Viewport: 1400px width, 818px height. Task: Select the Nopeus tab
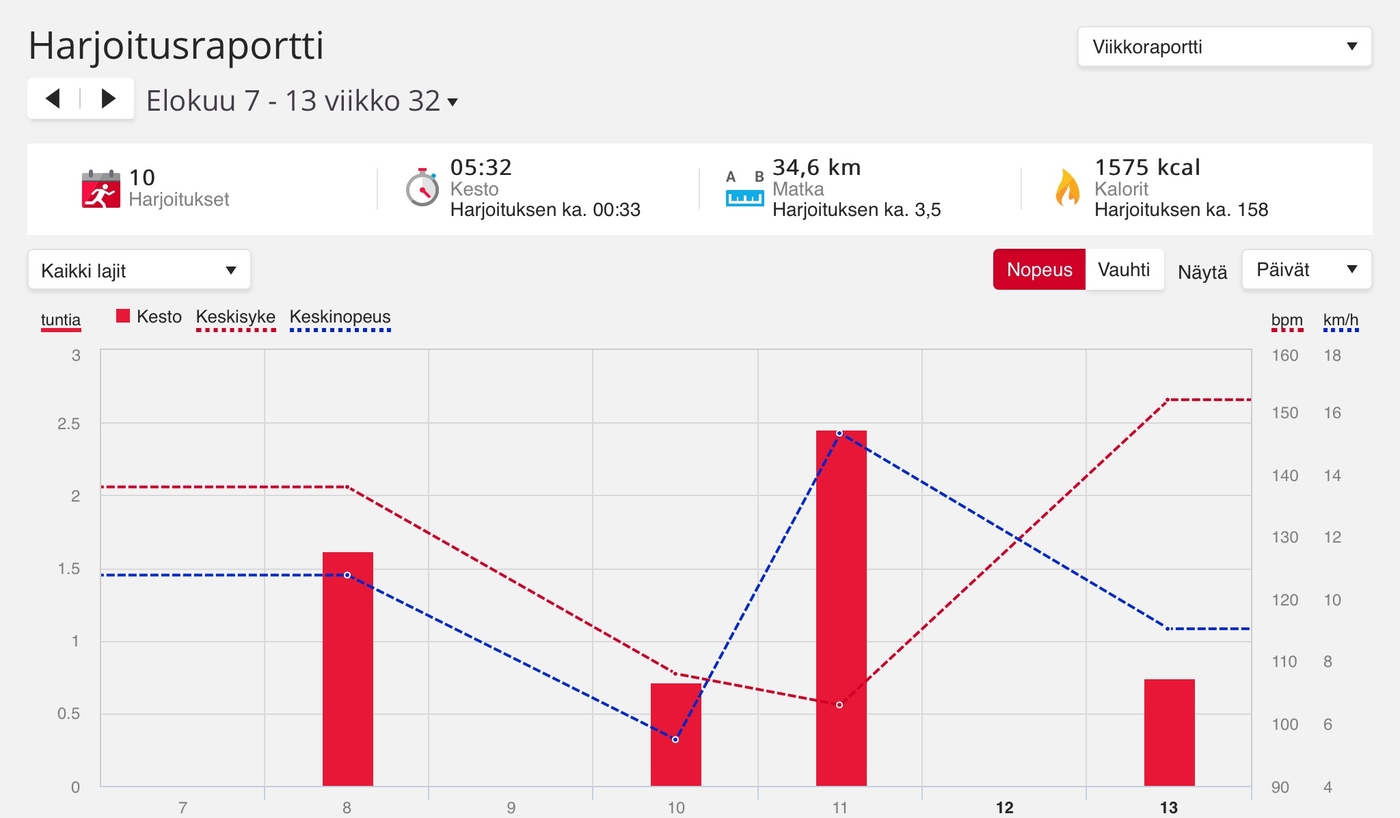[1039, 270]
